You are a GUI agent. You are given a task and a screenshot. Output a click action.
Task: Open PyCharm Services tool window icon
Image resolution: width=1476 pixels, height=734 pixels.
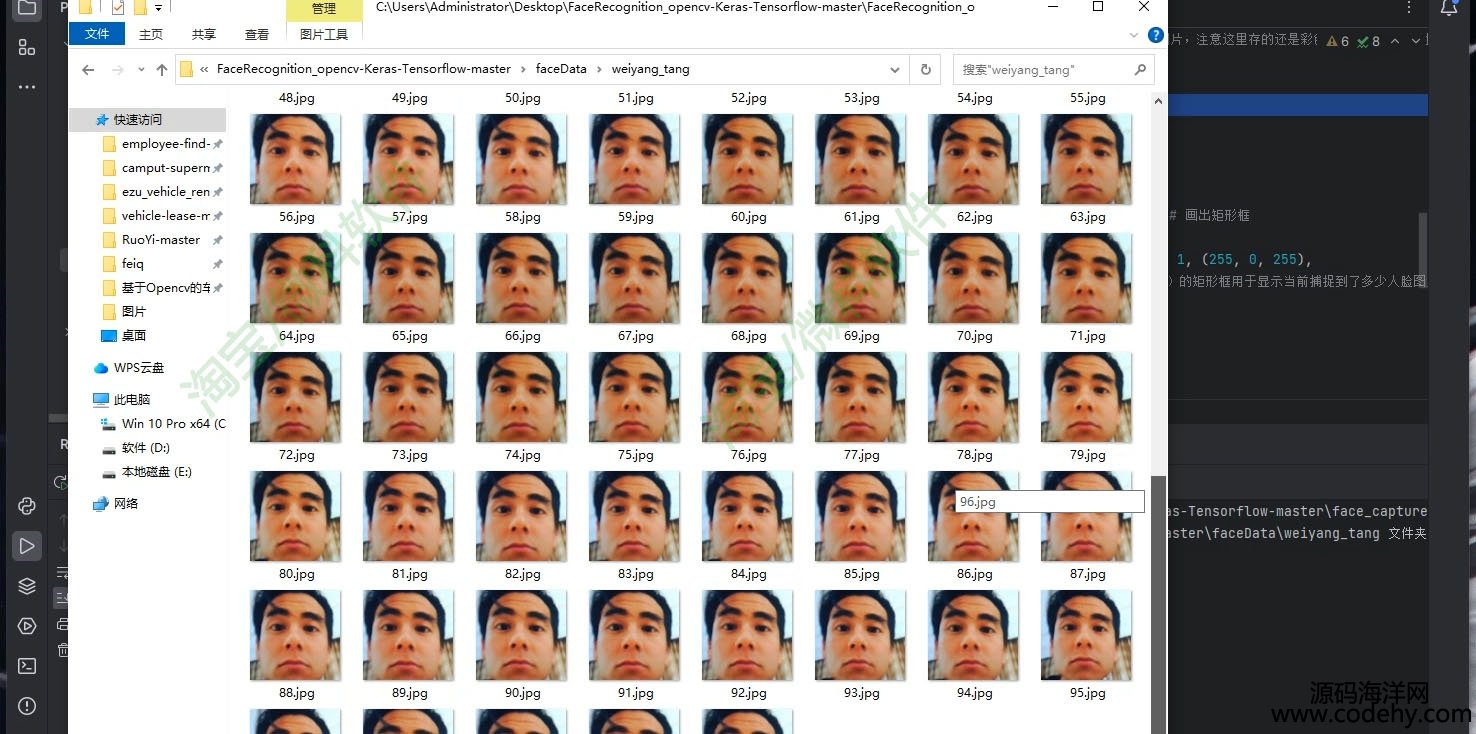pos(27,626)
